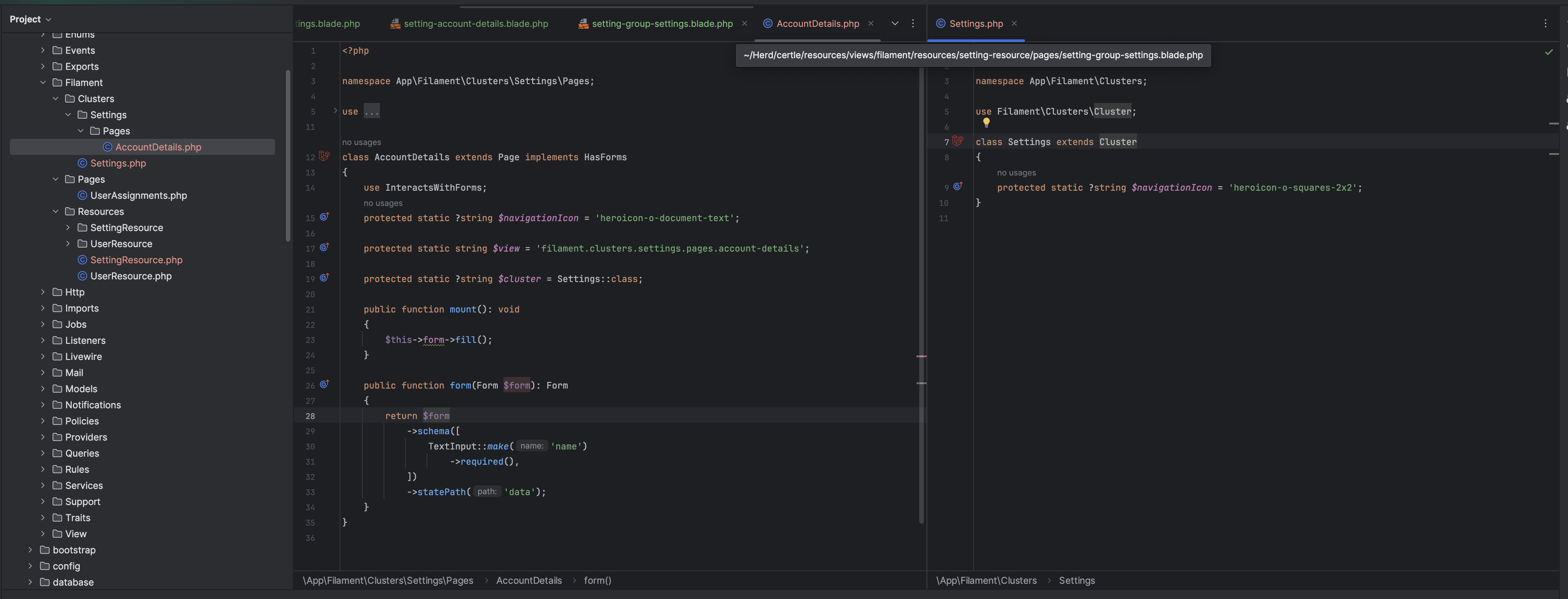Click override gutter icon next to $view on line 17

[324, 247]
